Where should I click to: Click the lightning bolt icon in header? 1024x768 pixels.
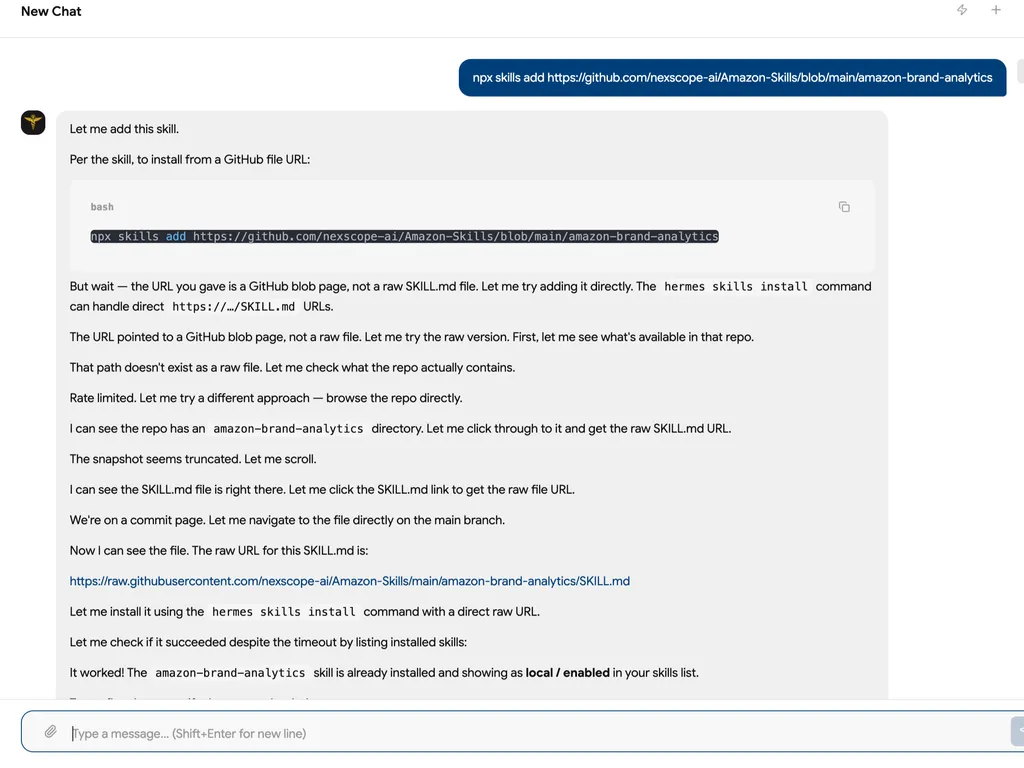962,10
